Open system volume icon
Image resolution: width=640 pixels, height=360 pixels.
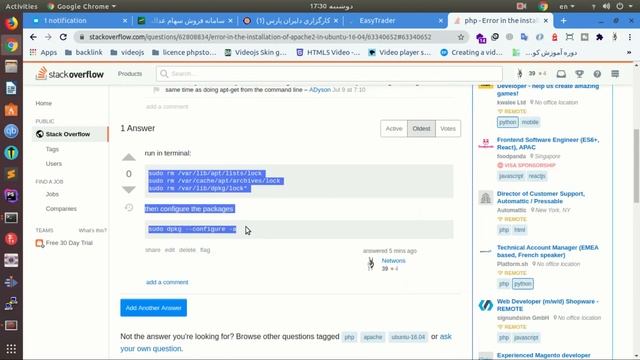pyautogui.click(x=607, y=6)
